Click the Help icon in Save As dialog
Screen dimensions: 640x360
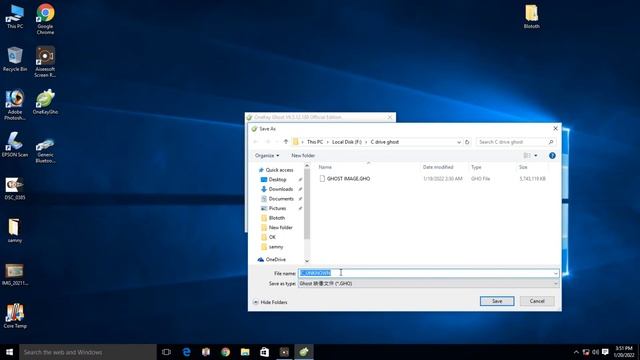tap(552, 156)
